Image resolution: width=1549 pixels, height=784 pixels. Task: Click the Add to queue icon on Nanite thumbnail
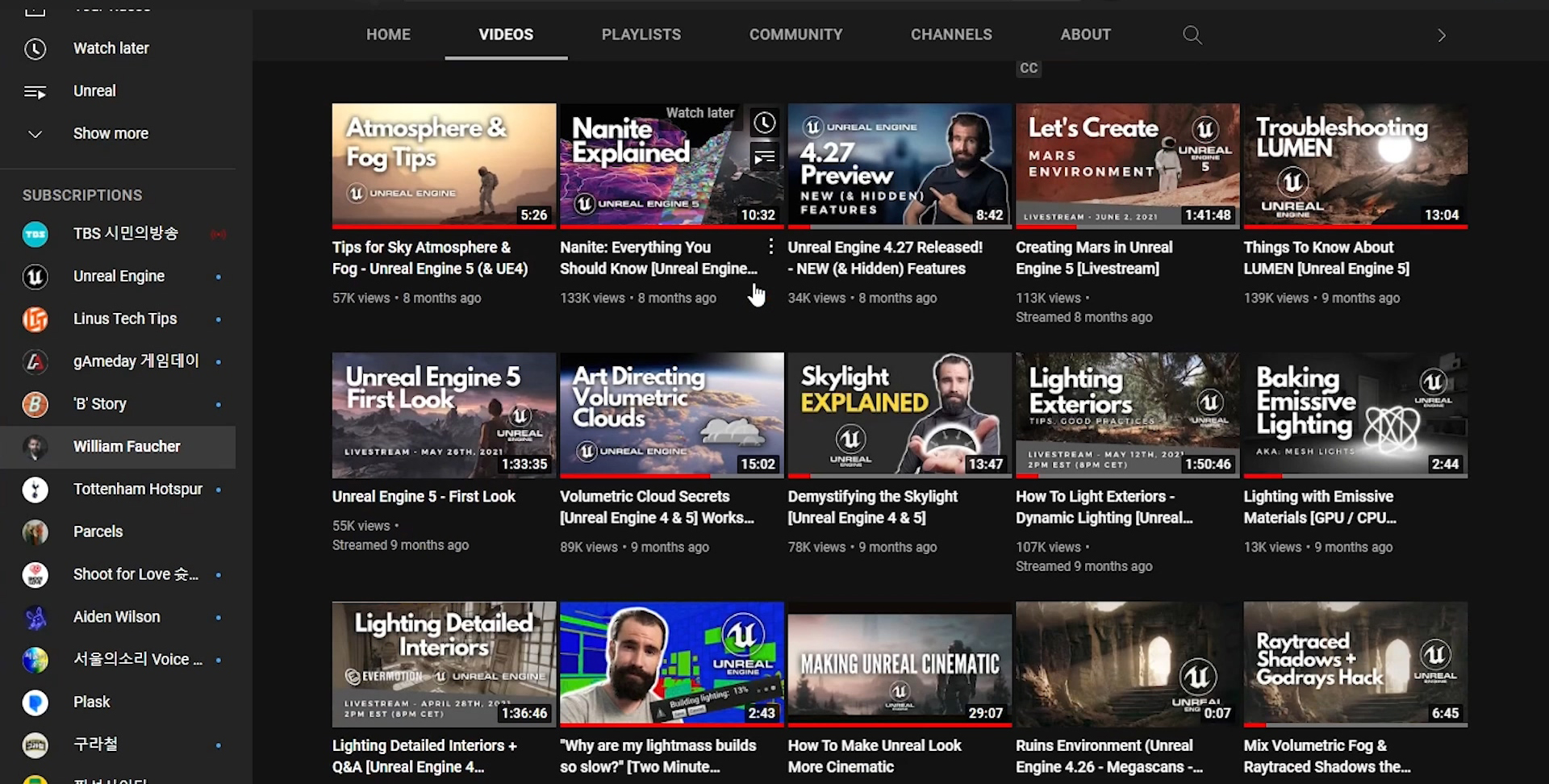click(x=764, y=156)
